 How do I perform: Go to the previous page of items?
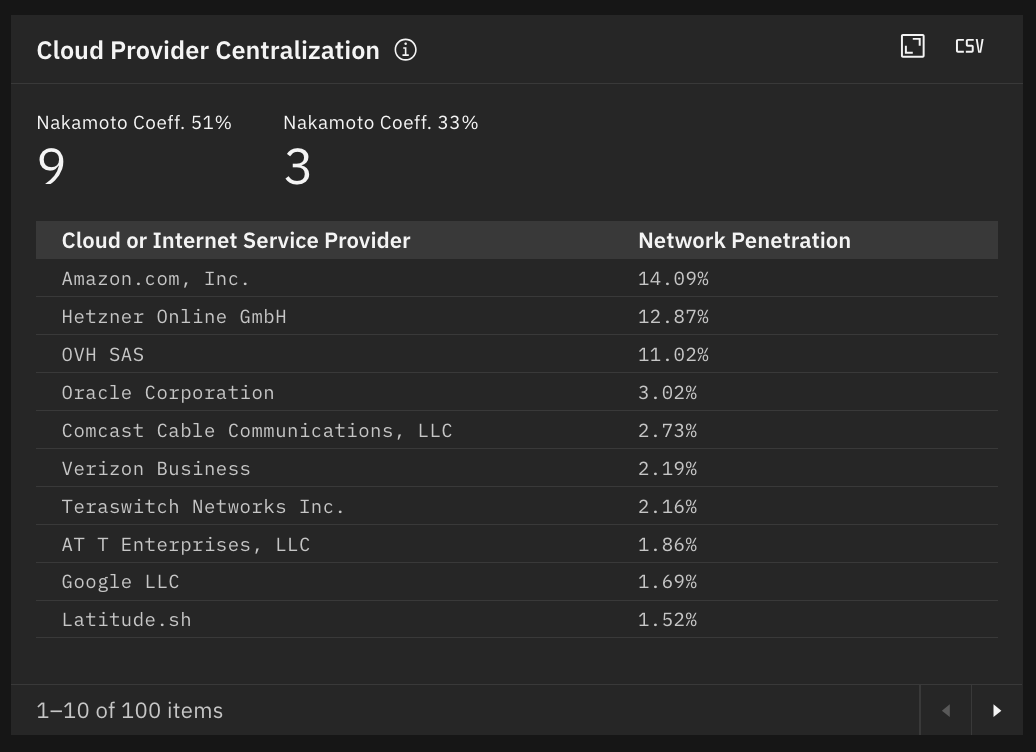(x=945, y=711)
